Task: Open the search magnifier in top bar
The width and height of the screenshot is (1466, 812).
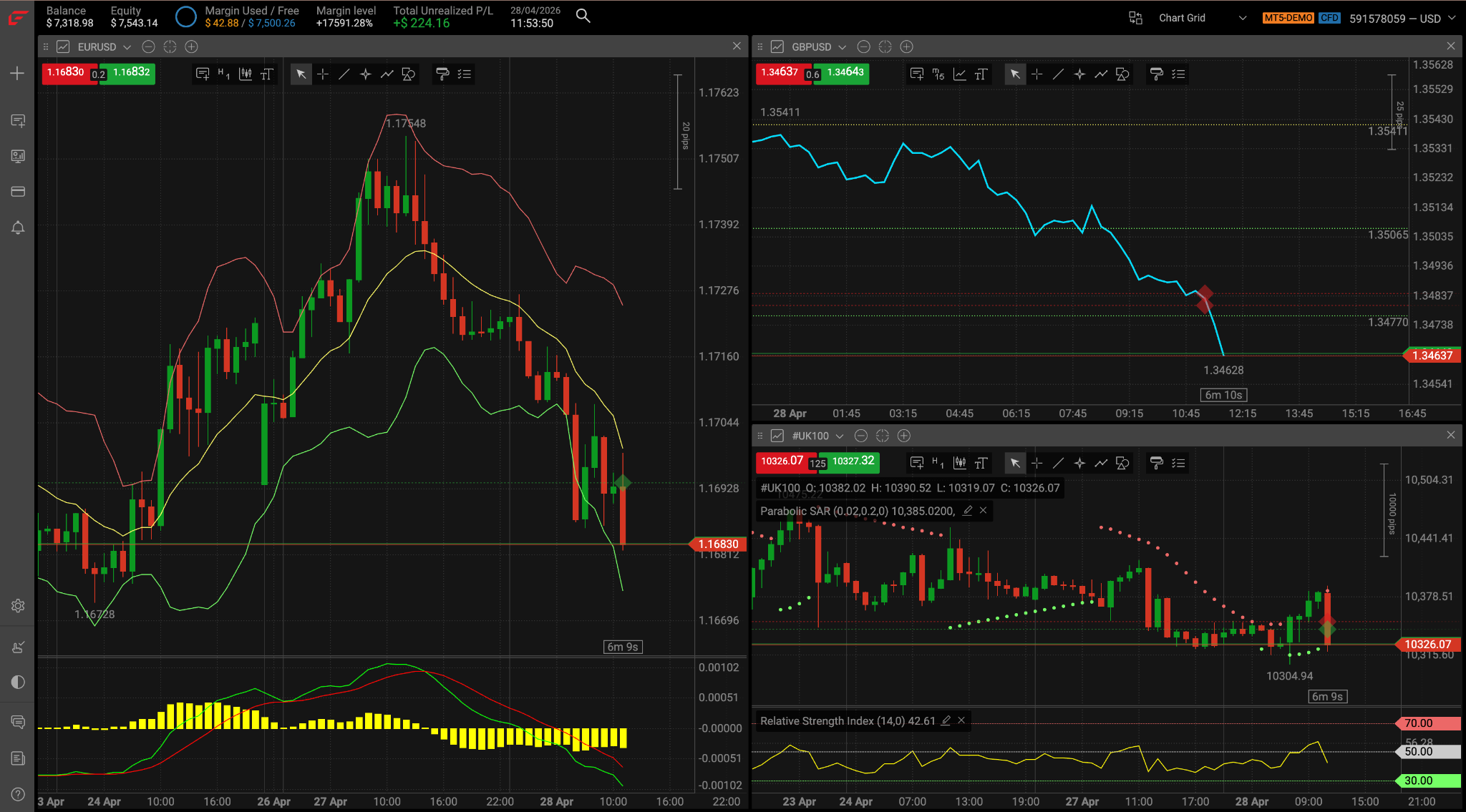Action: (583, 16)
